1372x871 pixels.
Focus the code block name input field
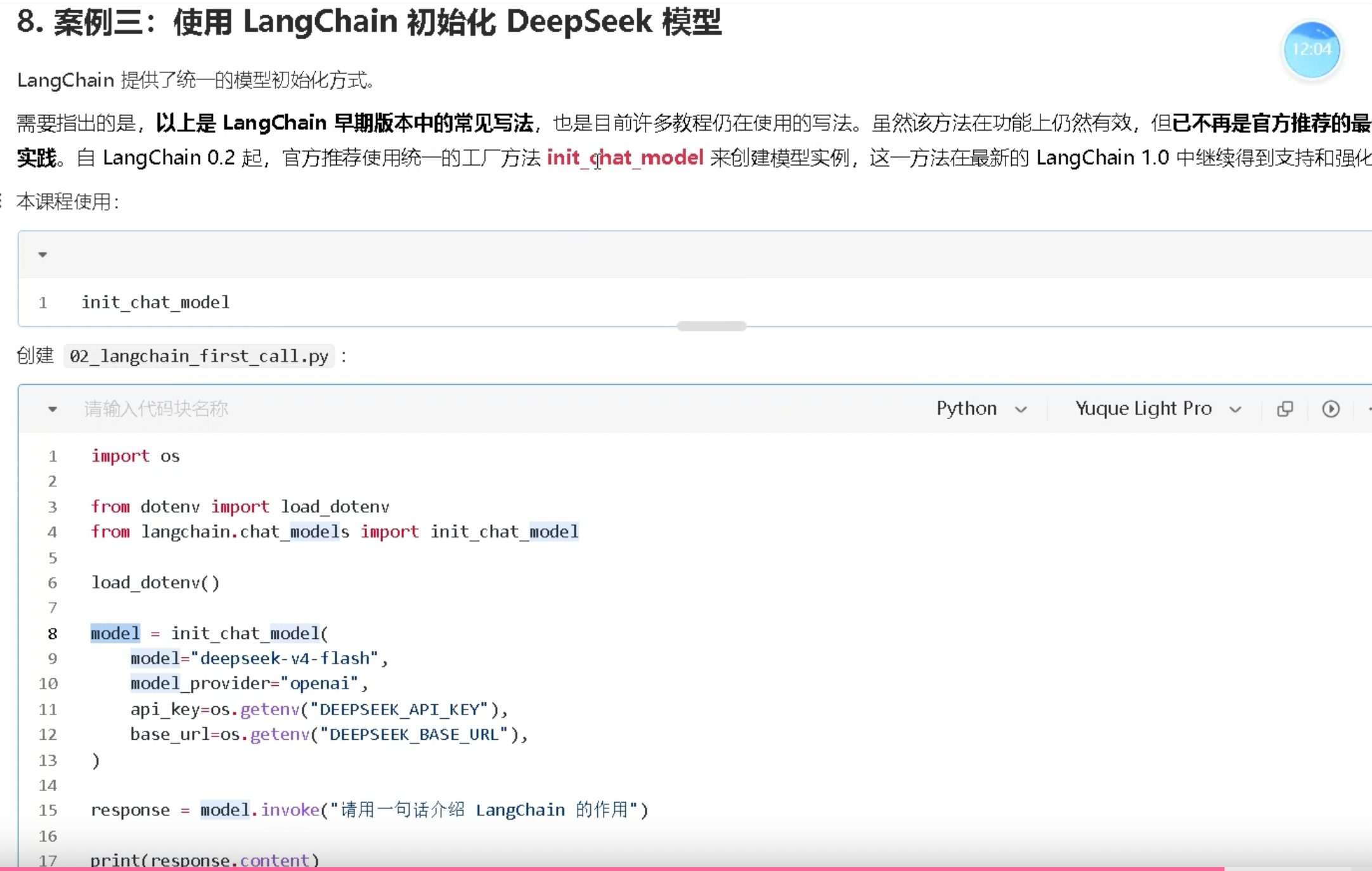tap(156, 409)
